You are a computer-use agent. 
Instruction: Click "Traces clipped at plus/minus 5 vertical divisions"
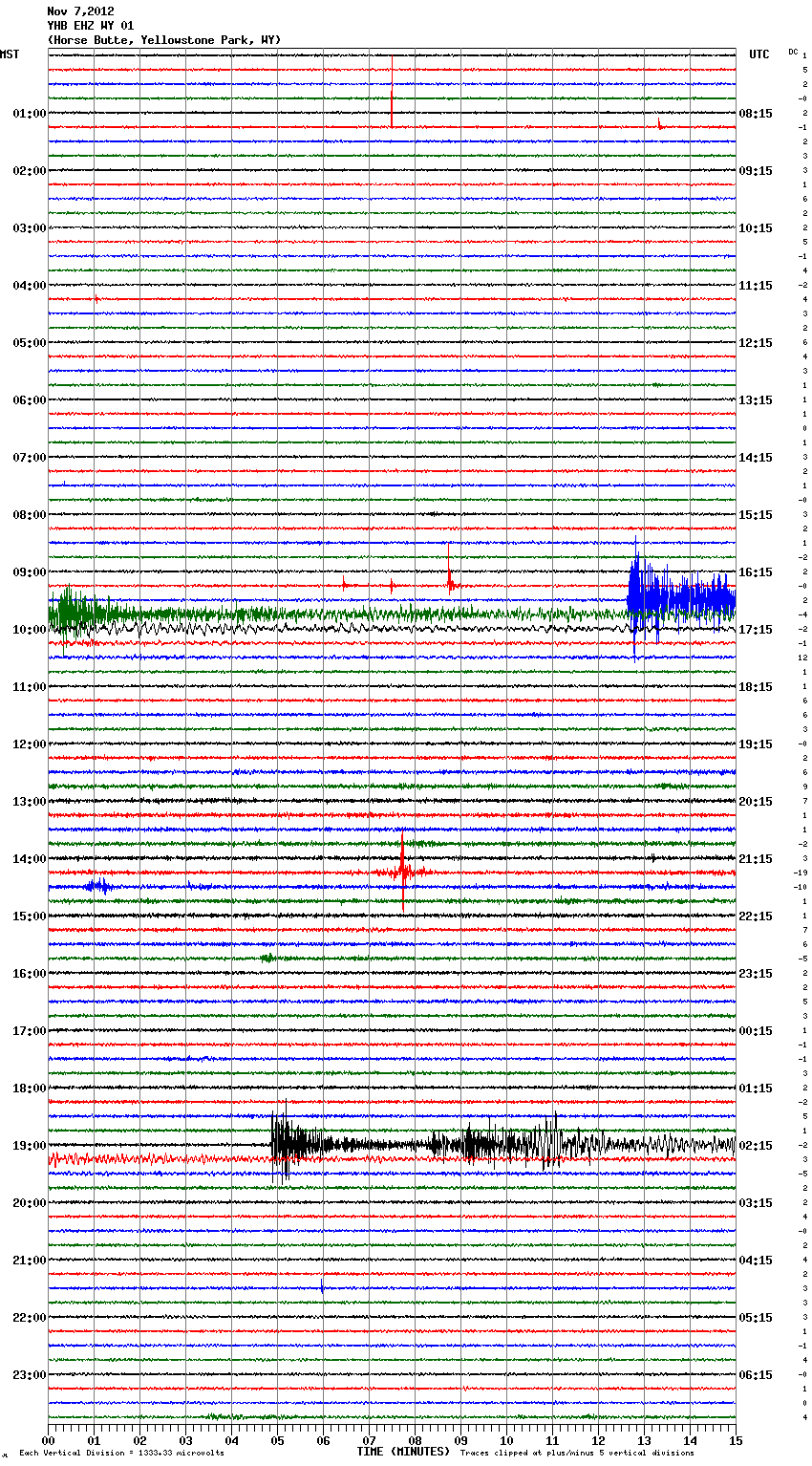point(577,1454)
